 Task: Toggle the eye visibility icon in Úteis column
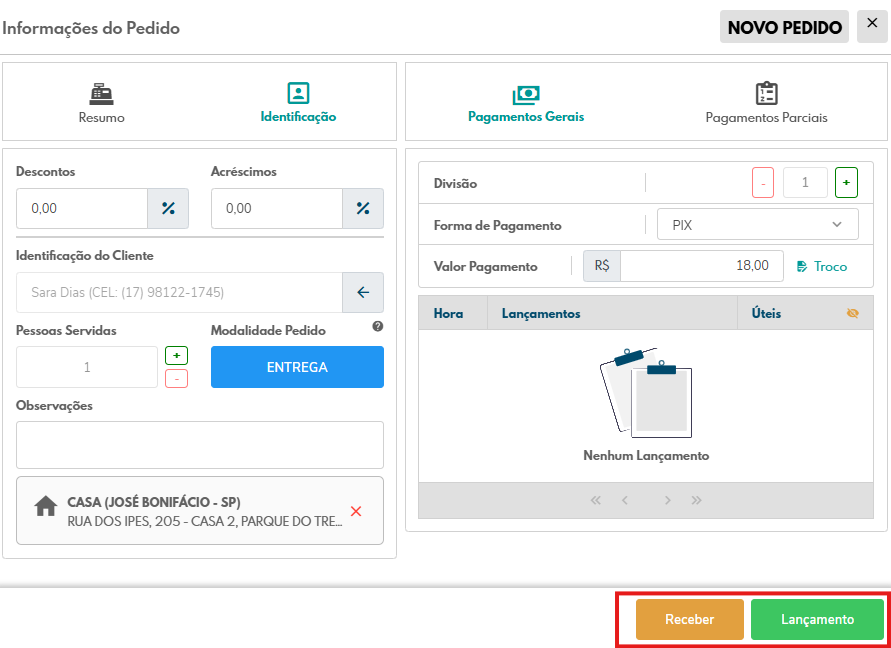(x=853, y=313)
